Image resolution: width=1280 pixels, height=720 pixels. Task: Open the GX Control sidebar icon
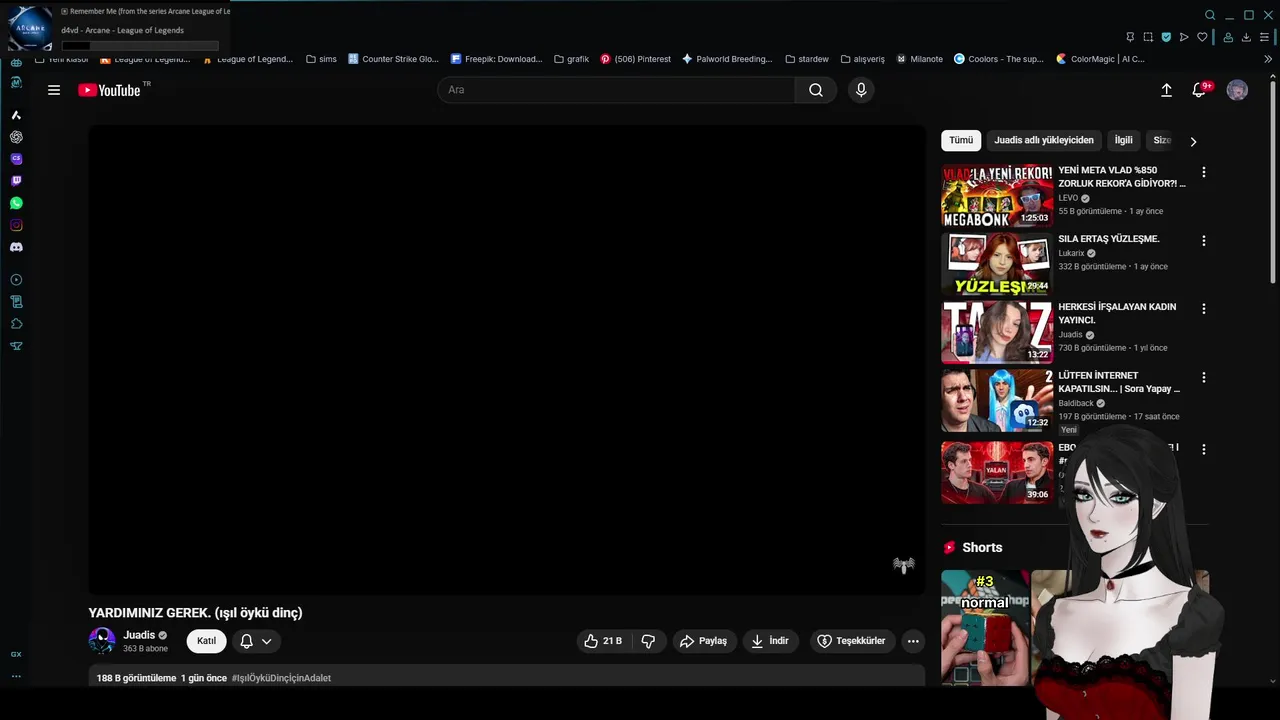click(16, 654)
